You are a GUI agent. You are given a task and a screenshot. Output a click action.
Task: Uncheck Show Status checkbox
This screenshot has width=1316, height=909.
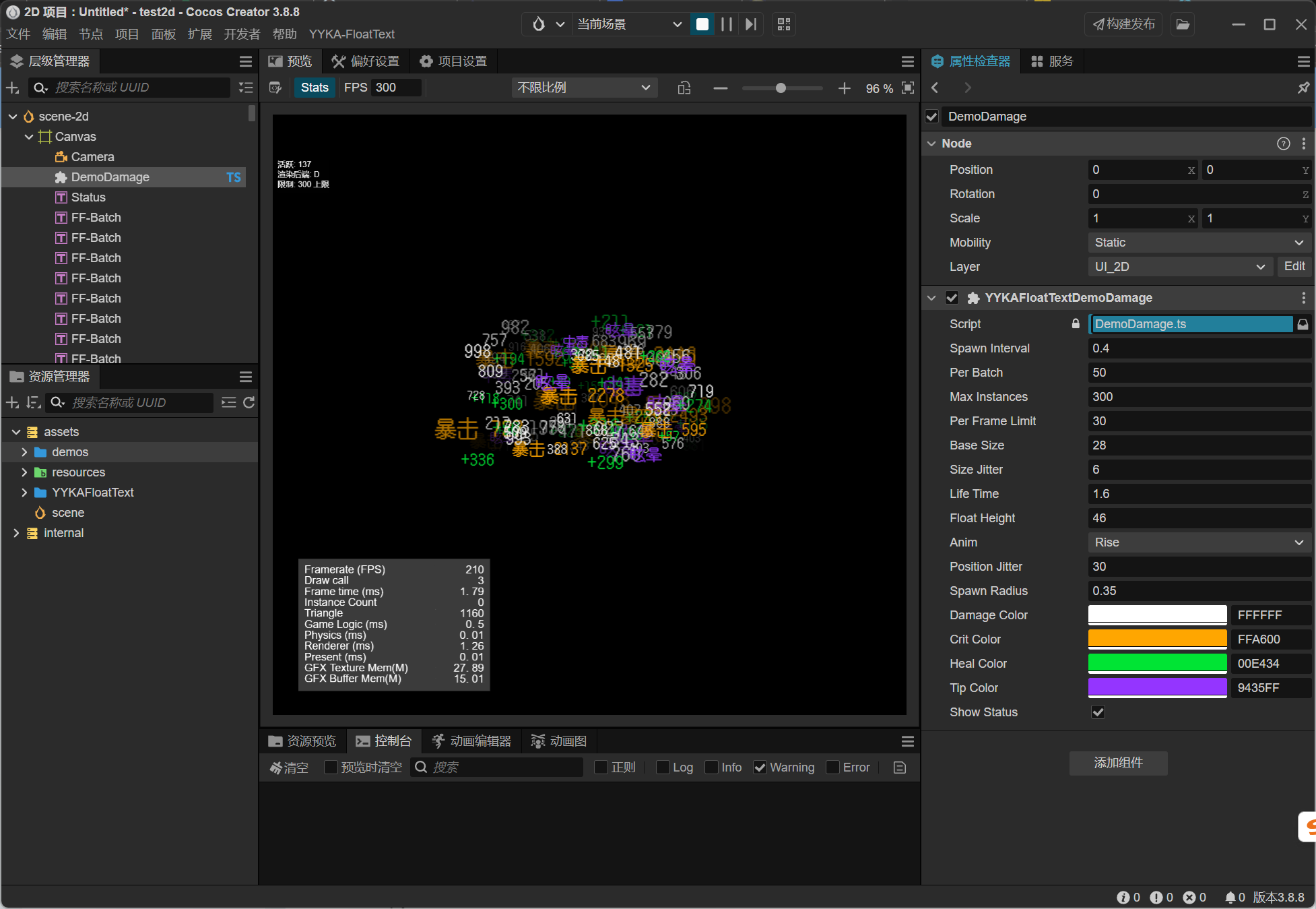click(1098, 712)
